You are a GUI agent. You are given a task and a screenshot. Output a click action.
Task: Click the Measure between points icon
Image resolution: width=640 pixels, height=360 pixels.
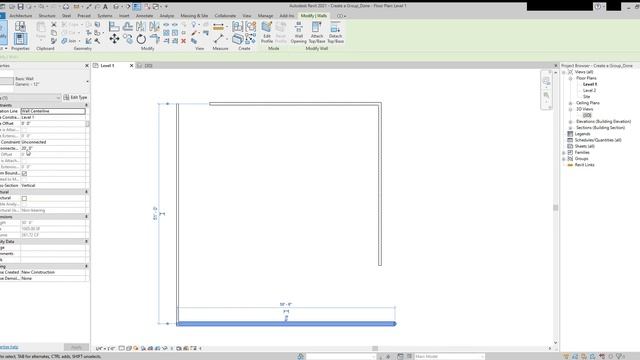coord(218,27)
